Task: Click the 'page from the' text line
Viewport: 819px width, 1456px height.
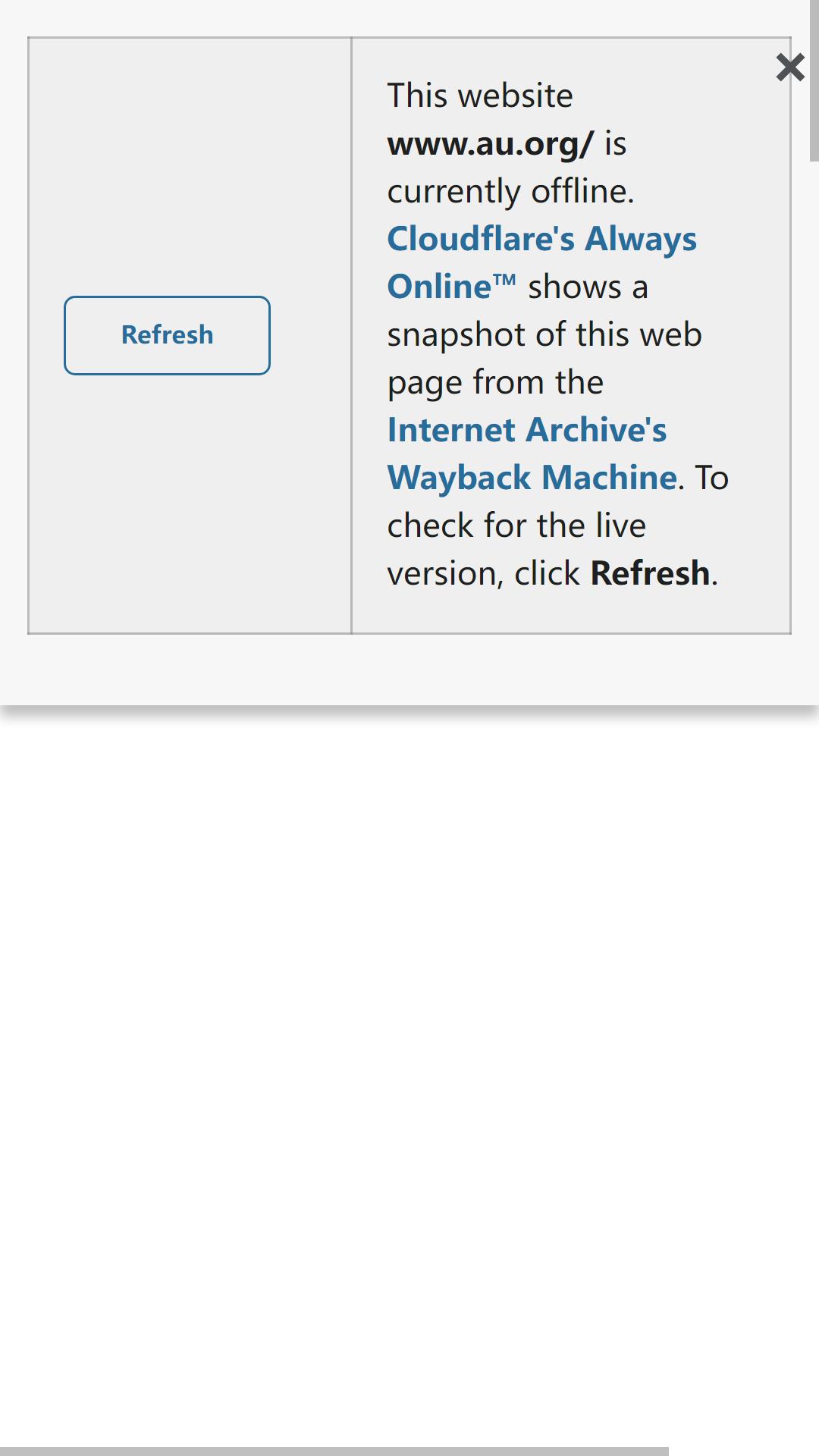Action: point(495,382)
